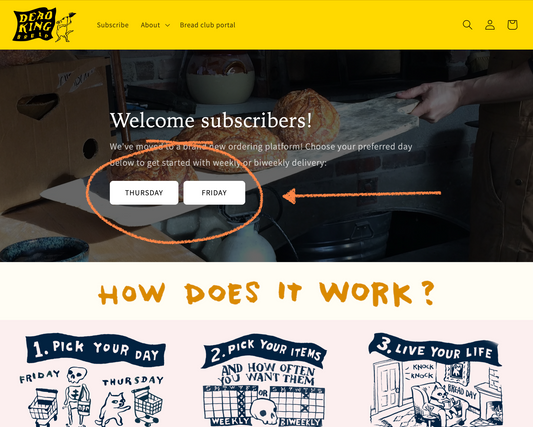Choose the THURSDAY delivery button
Viewport: 533px width, 427px height.
[x=144, y=193]
